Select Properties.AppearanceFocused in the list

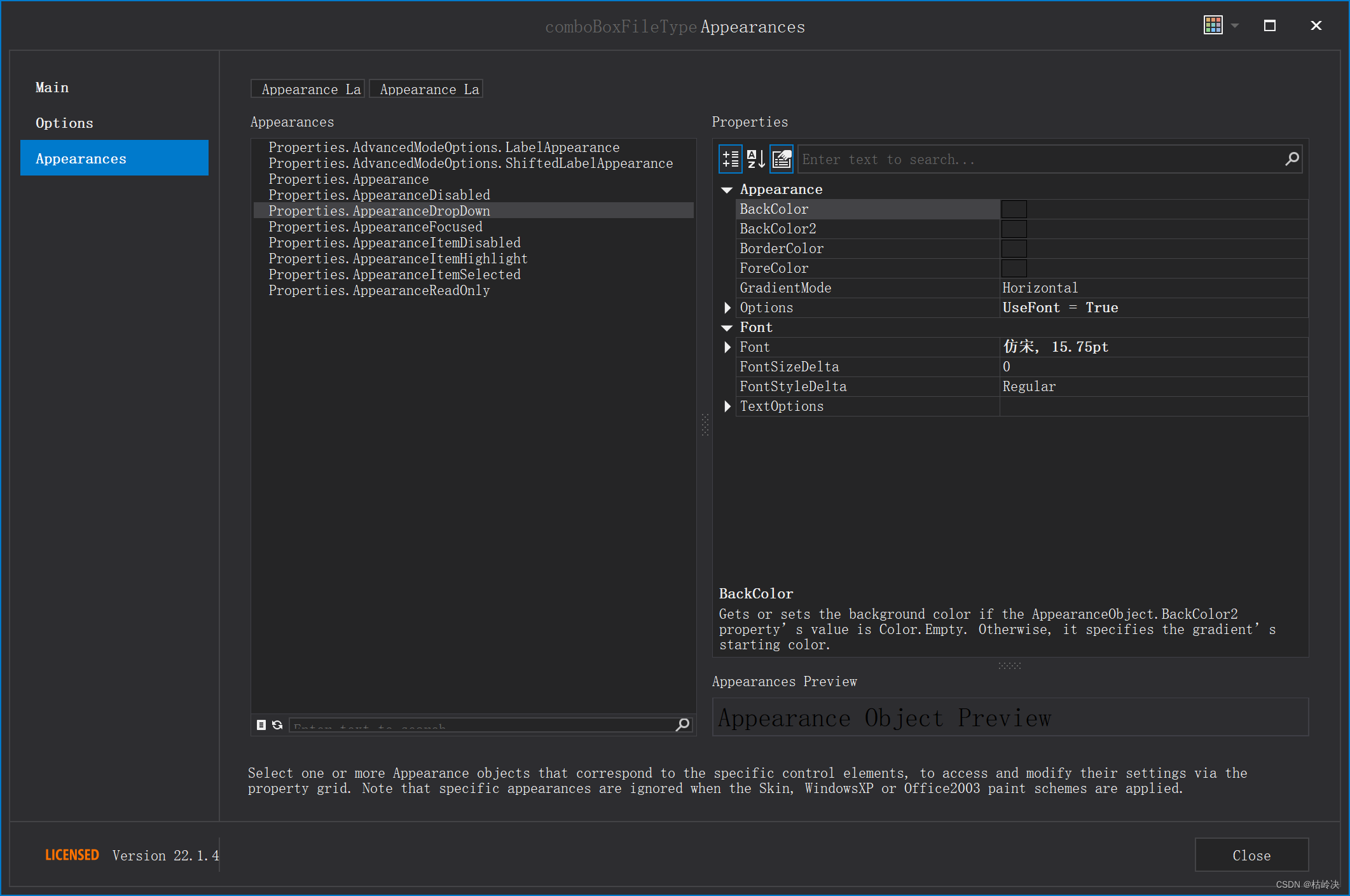click(375, 227)
